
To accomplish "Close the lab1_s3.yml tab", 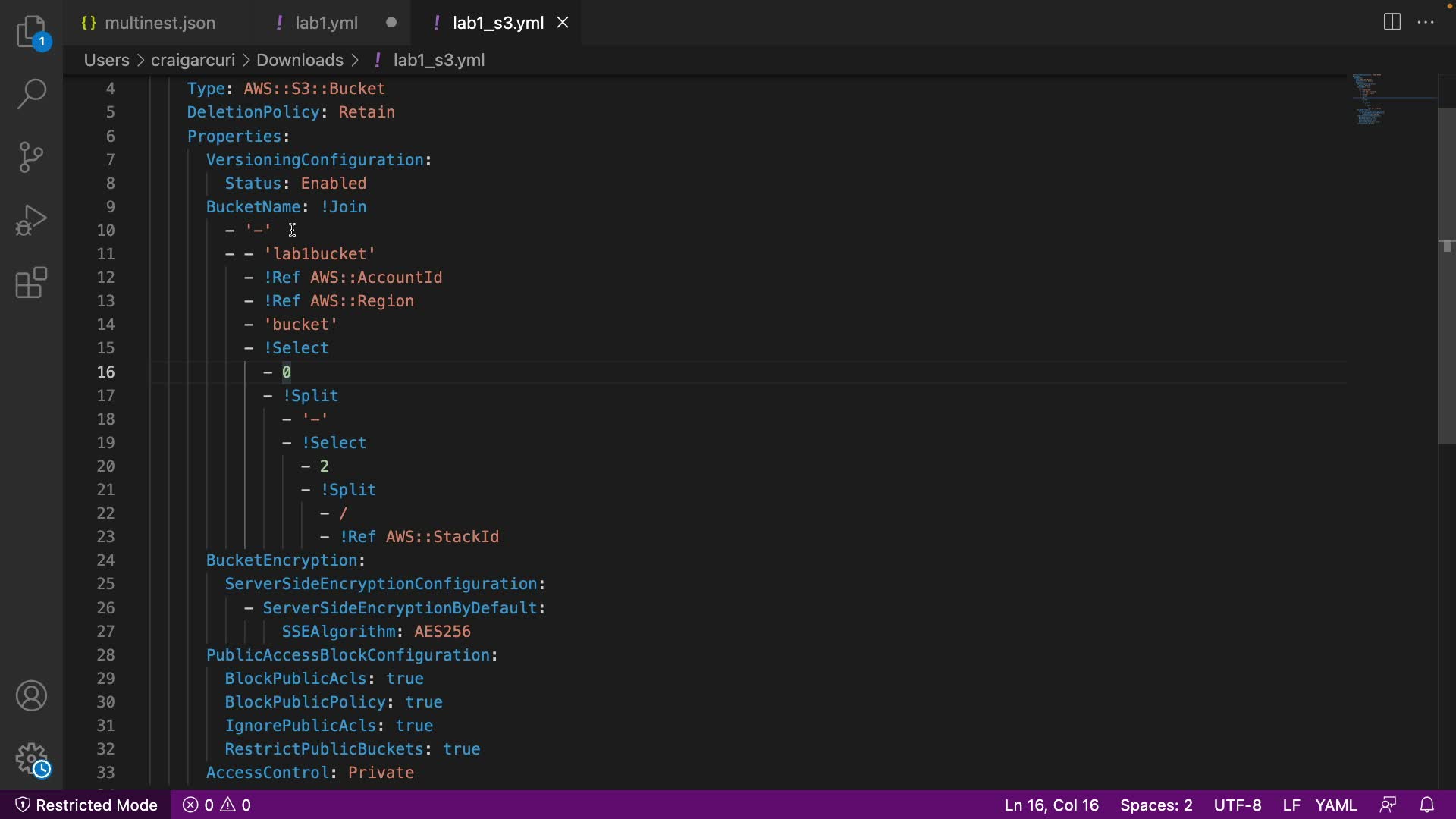I will (x=563, y=23).
